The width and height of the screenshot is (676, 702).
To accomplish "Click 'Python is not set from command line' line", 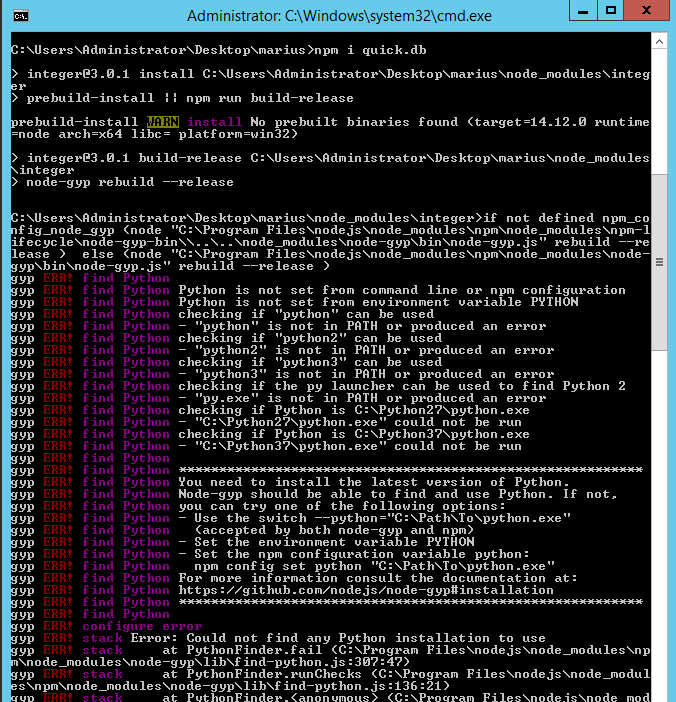I will click(x=402, y=290).
